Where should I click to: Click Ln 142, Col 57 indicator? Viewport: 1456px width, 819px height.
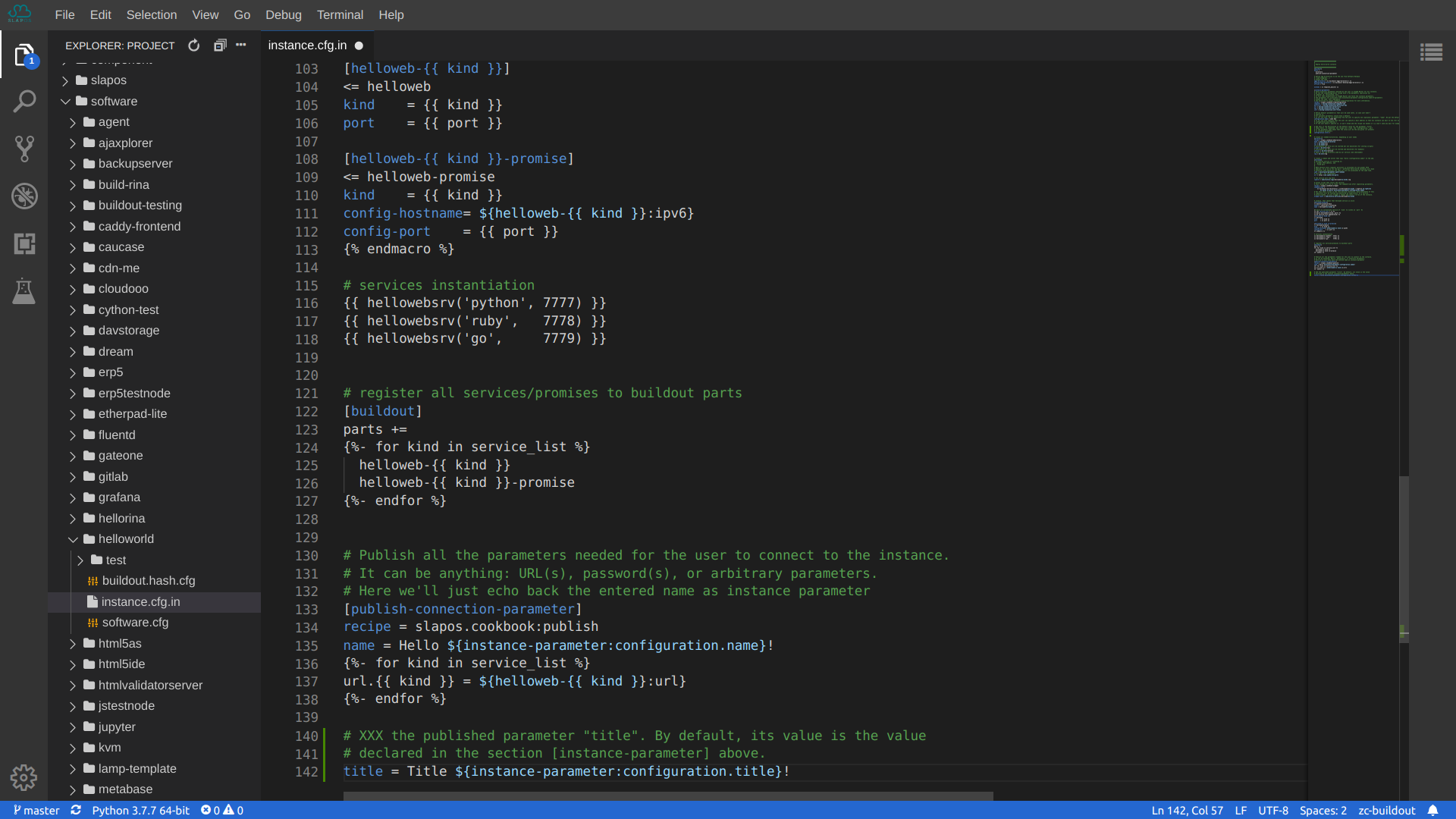point(1187,810)
